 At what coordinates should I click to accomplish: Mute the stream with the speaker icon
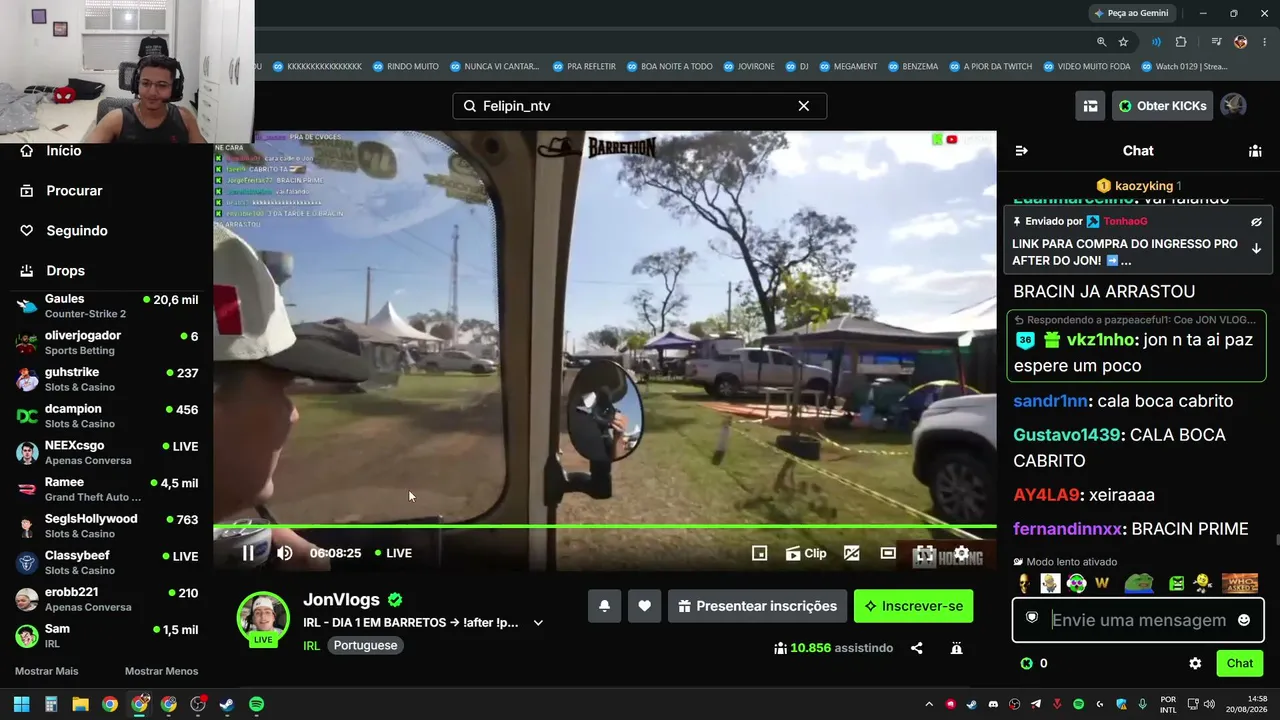tap(285, 553)
